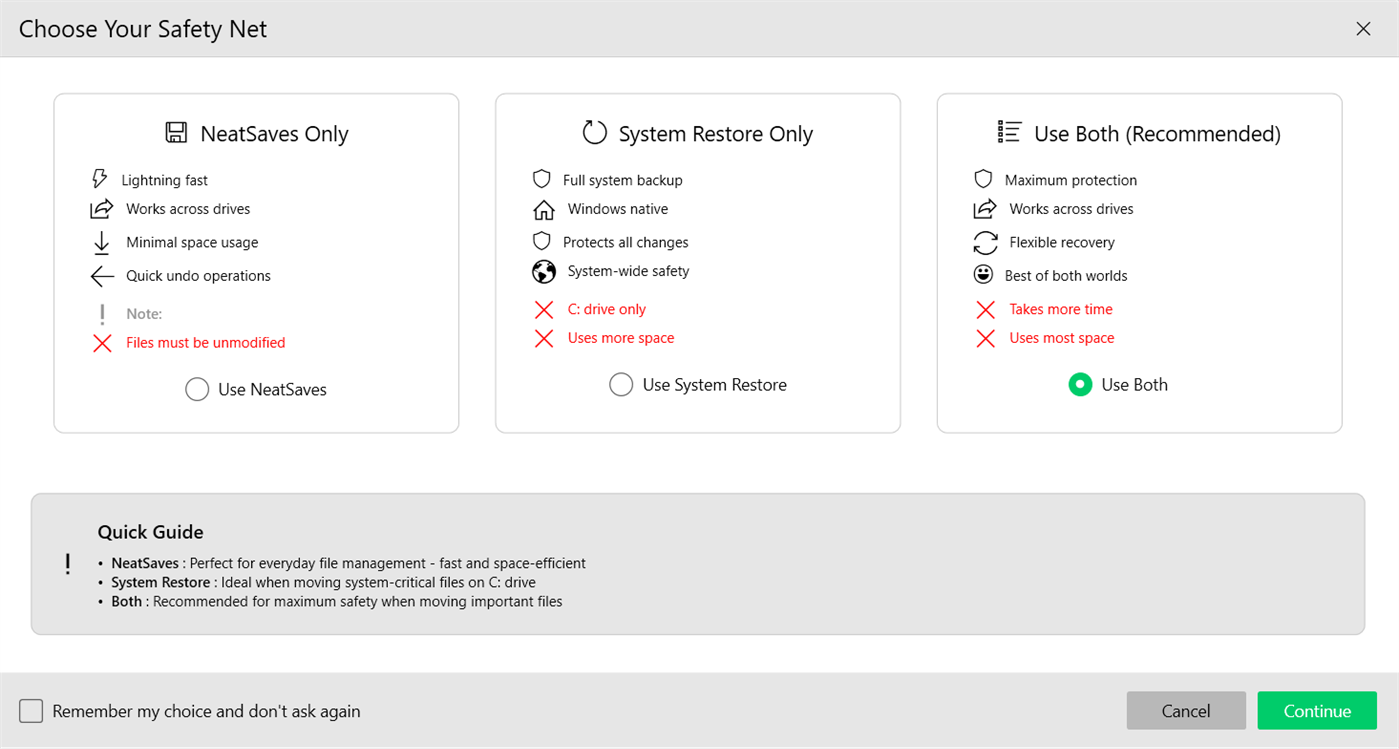The image size is (1399, 749).
Task: Click the Continue button
Action: point(1317,710)
